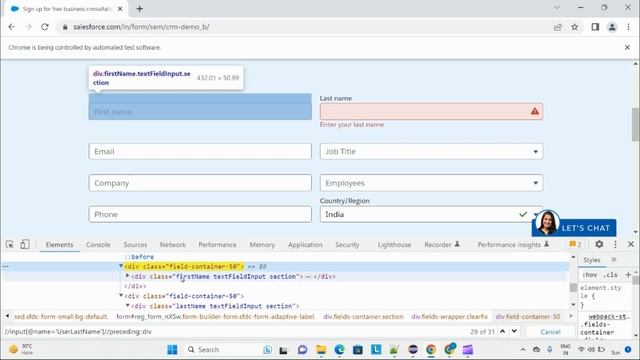The height and width of the screenshot is (360, 640).
Task: Close the Salesforce sign up tab
Action: pos(120,9)
